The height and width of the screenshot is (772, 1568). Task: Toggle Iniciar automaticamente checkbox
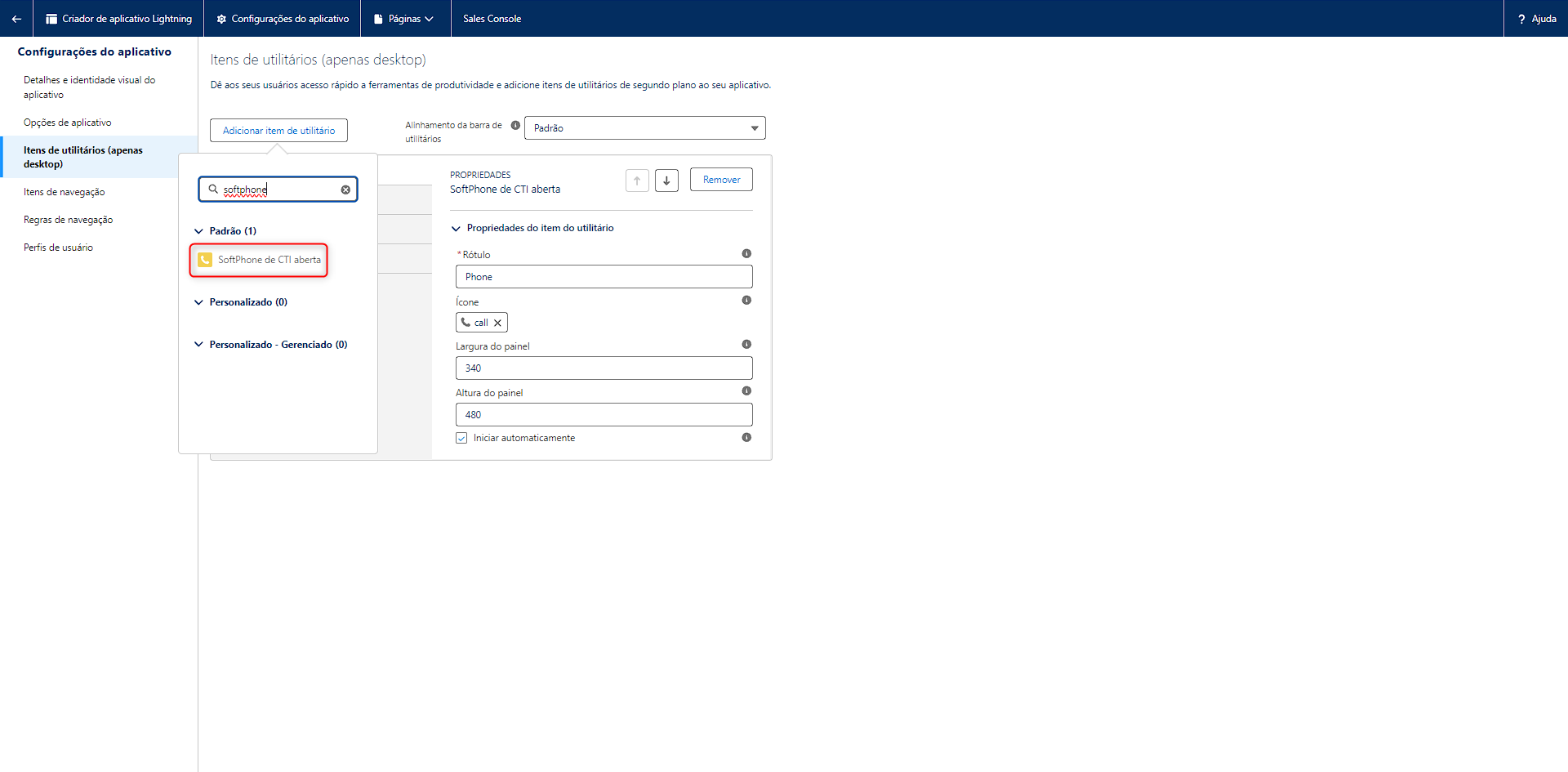[x=461, y=438]
